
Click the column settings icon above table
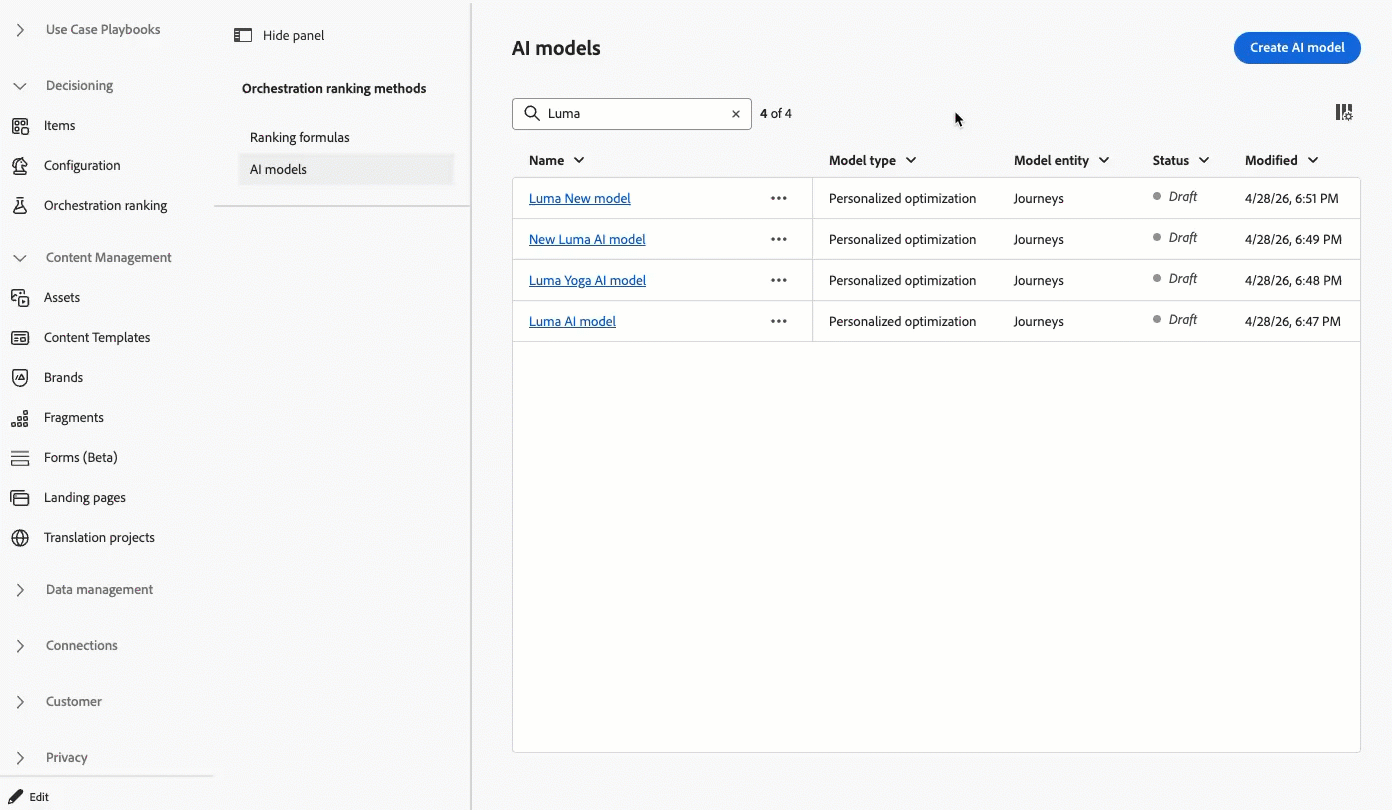[1344, 113]
